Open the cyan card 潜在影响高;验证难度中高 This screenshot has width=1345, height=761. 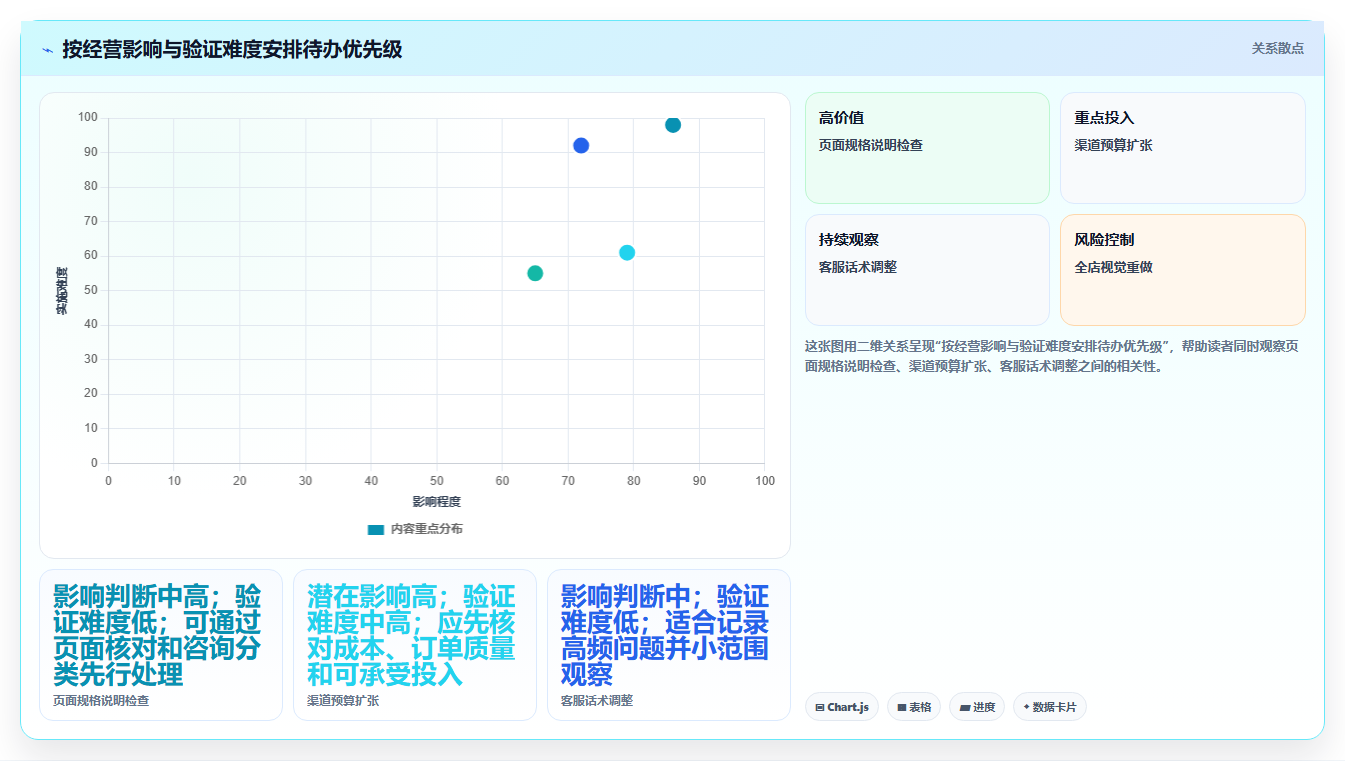click(415, 645)
